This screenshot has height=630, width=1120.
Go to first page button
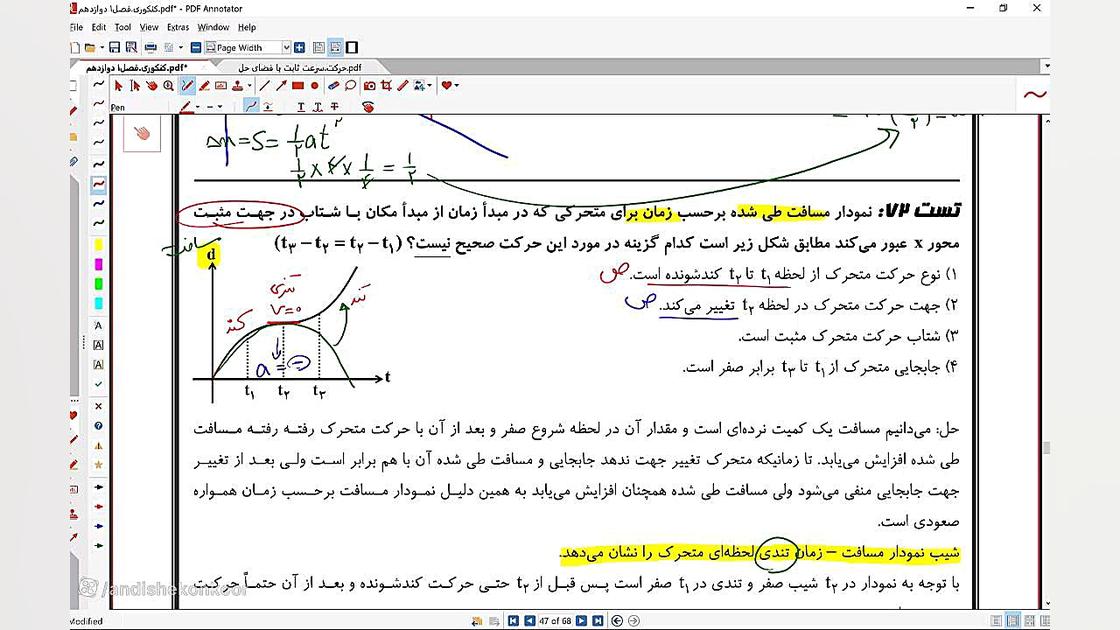[513, 621]
